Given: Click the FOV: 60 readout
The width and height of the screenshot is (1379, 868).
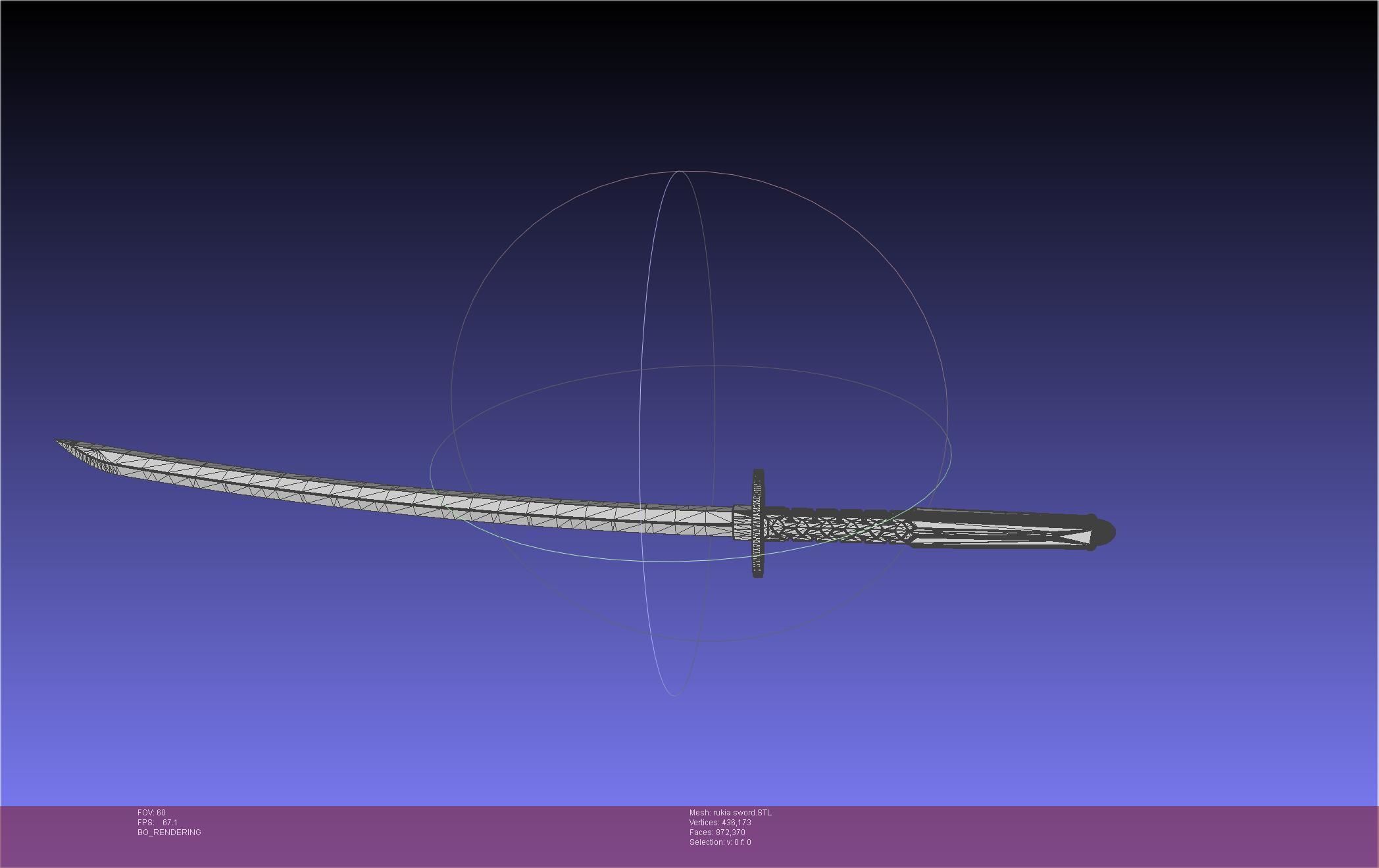Looking at the screenshot, I should [151, 813].
